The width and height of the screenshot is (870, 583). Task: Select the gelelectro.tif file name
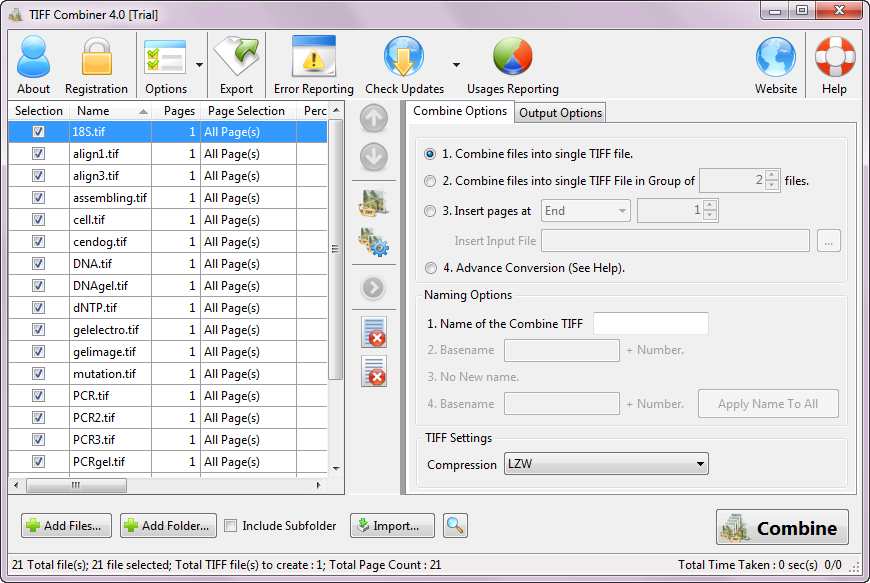pos(106,330)
